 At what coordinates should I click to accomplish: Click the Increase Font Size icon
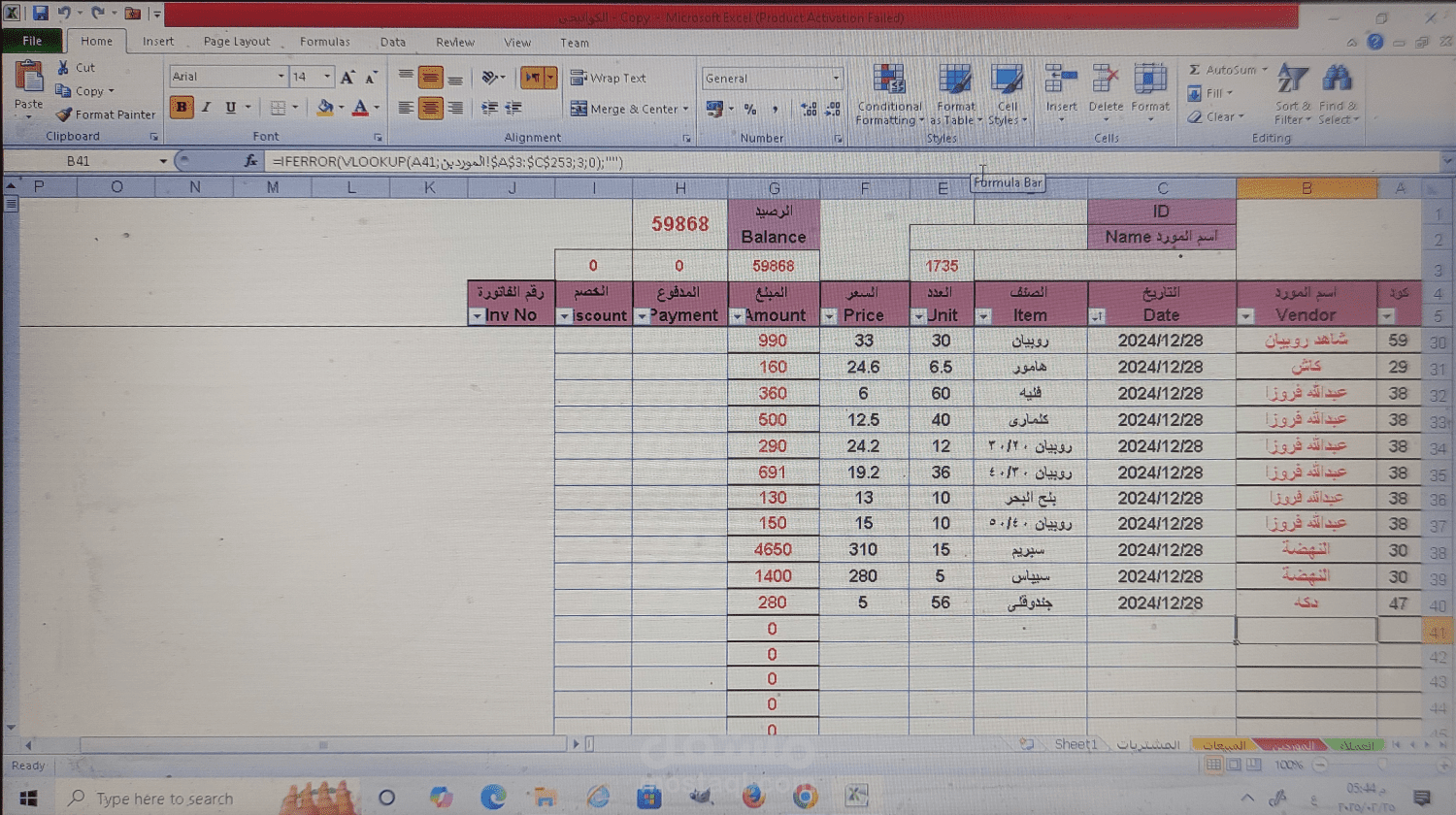pyautogui.click(x=347, y=77)
